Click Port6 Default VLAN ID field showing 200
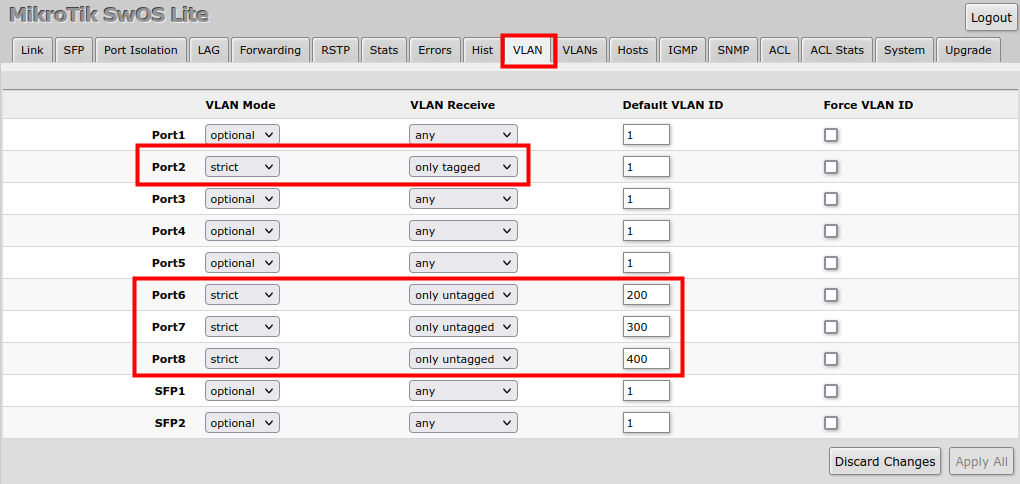This screenshot has height=484, width=1020. coord(646,295)
